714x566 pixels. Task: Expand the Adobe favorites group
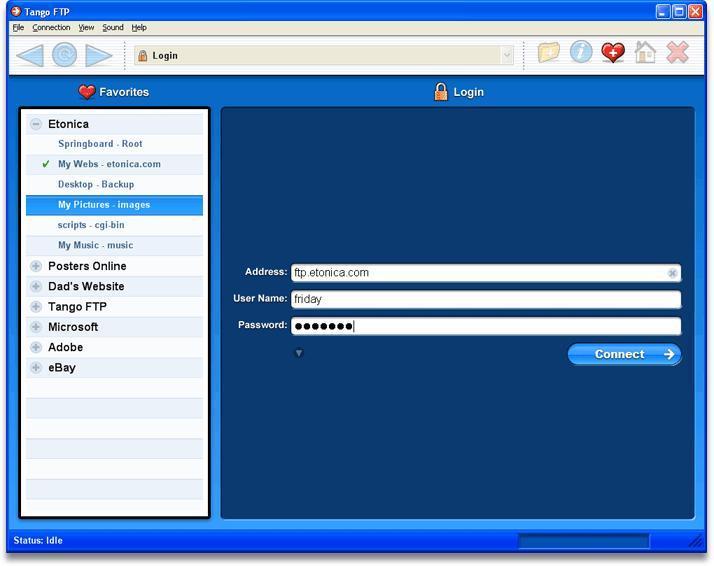tap(36, 347)
